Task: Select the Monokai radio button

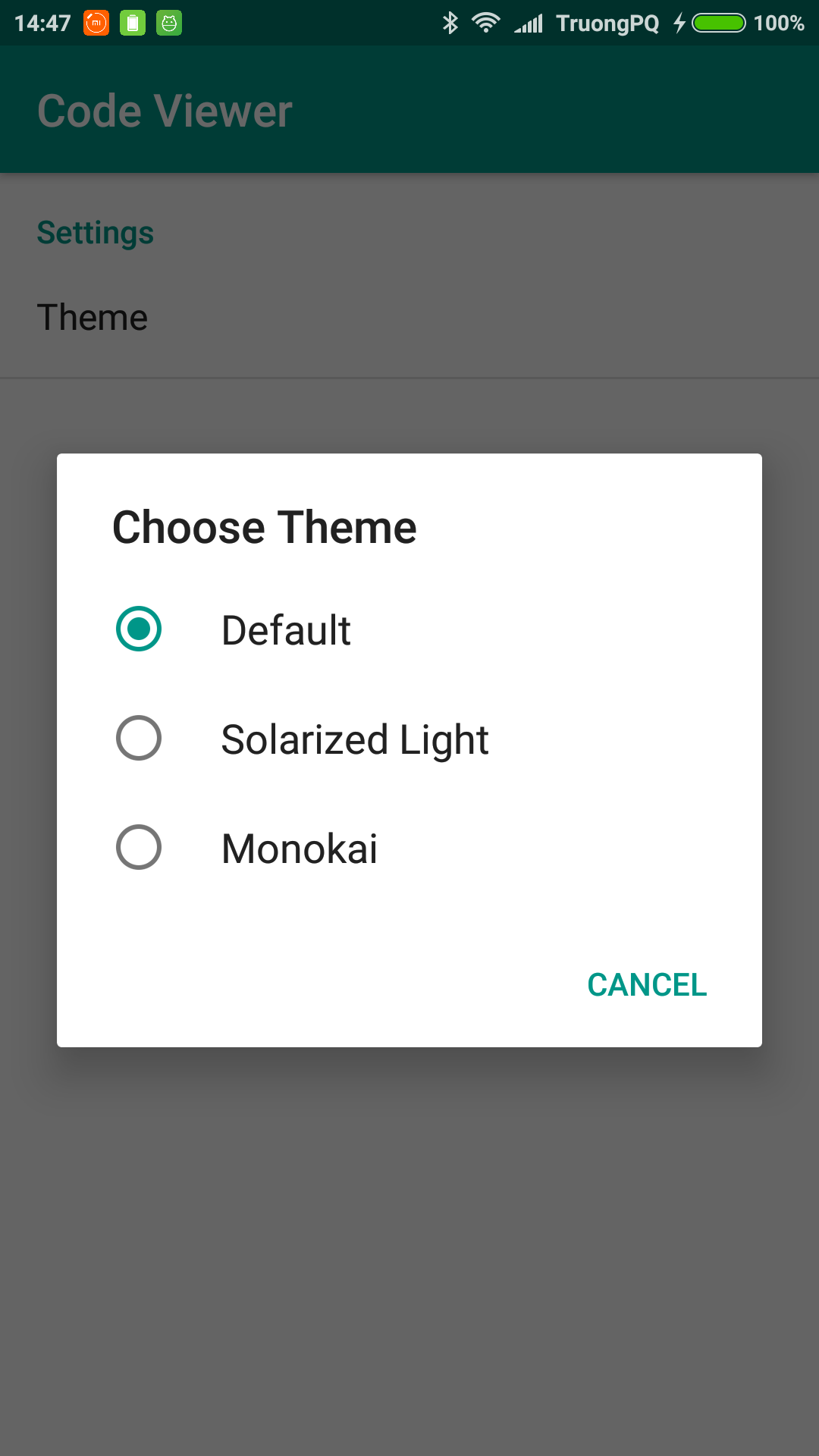Action: [139, 847]
